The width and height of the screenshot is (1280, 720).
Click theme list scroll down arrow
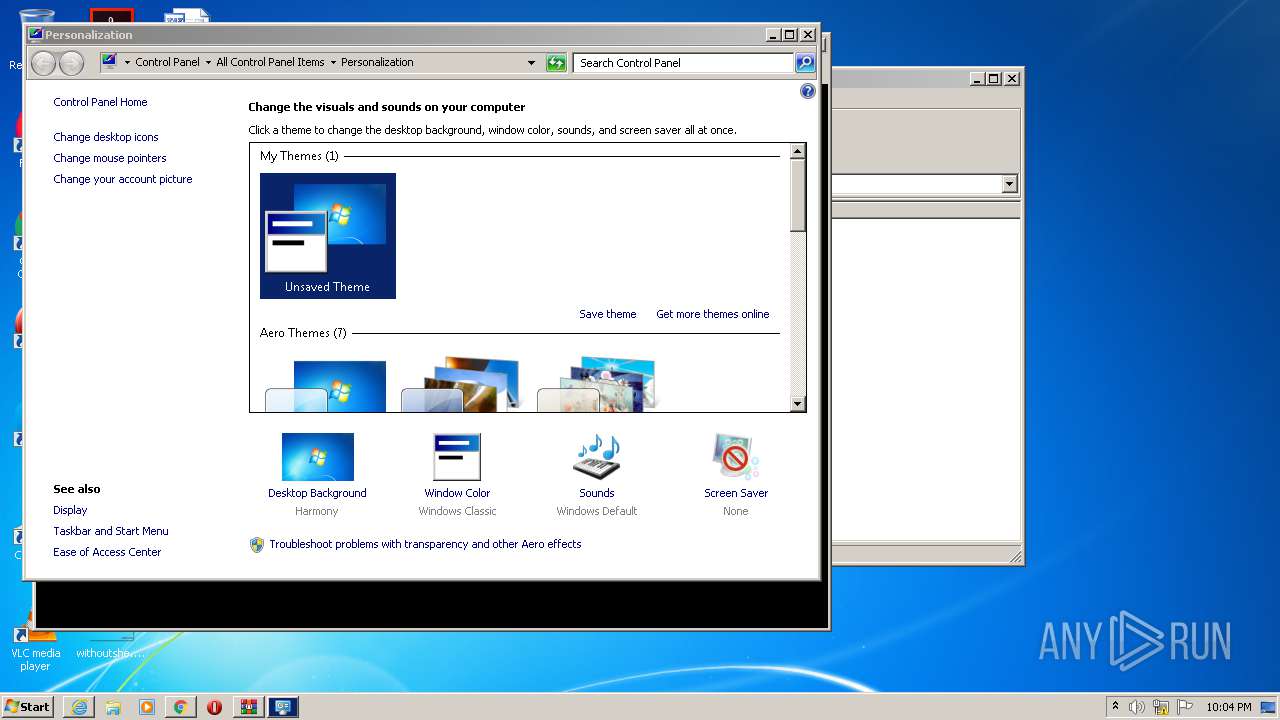pos(798,404)
